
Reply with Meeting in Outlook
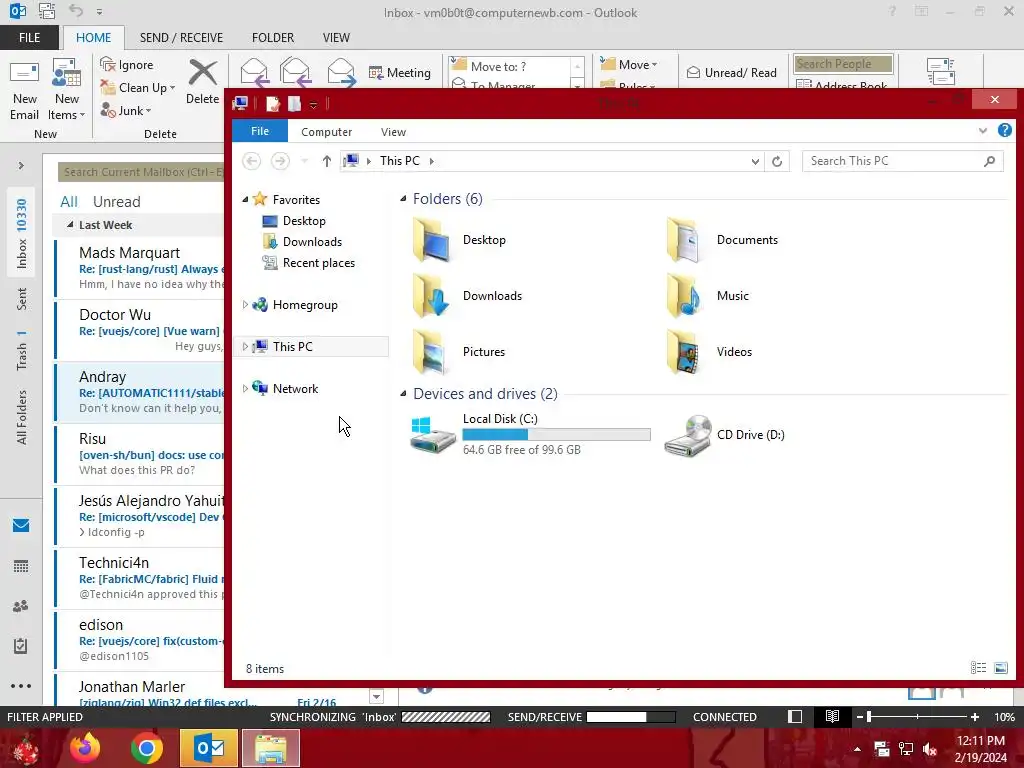[400, 72]
